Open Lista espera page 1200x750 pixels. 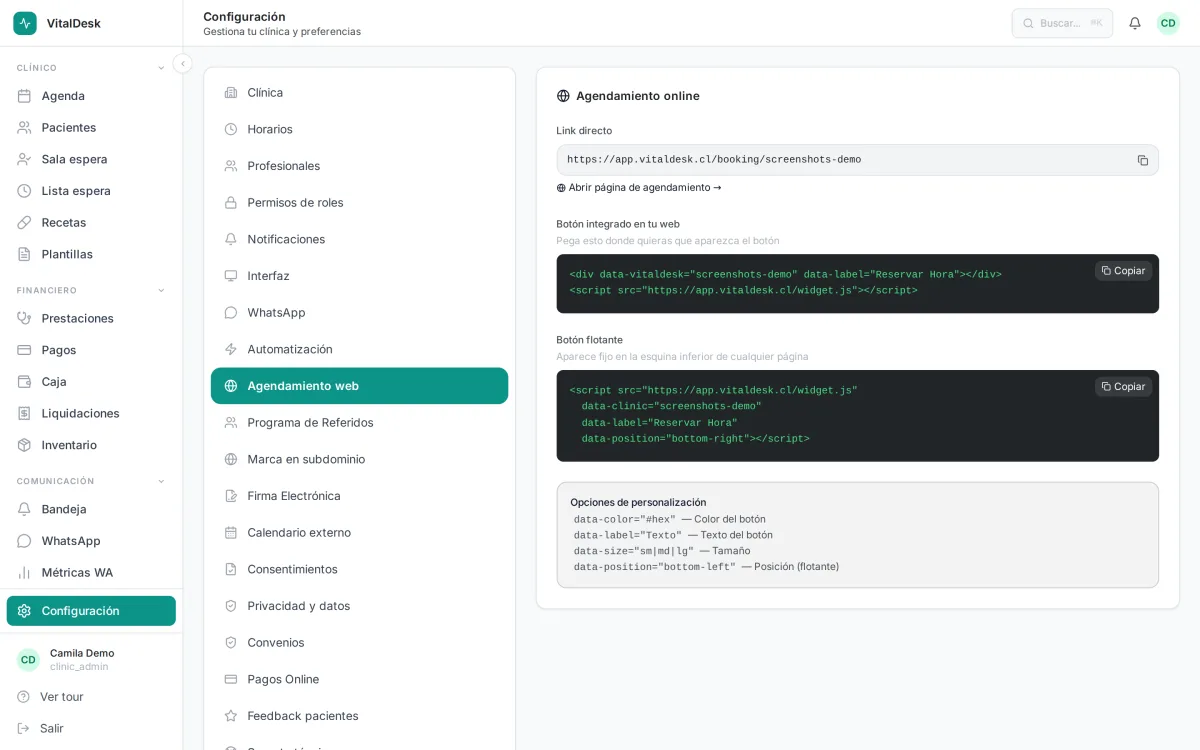coord(91,191)
